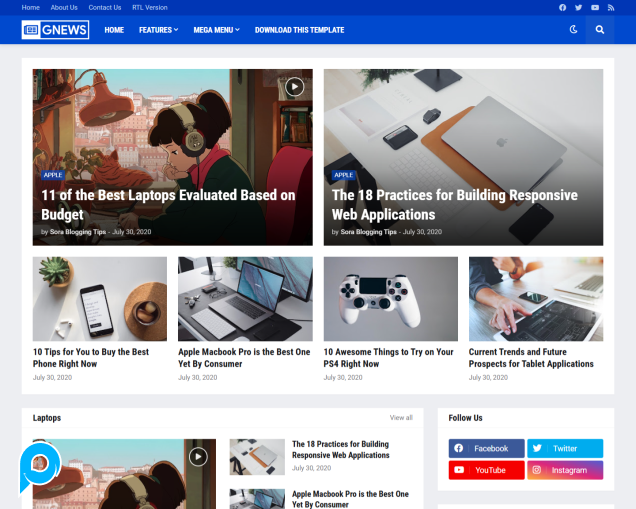Click the GNEWS site logo
636x509 pixels.
click(55, 30)
